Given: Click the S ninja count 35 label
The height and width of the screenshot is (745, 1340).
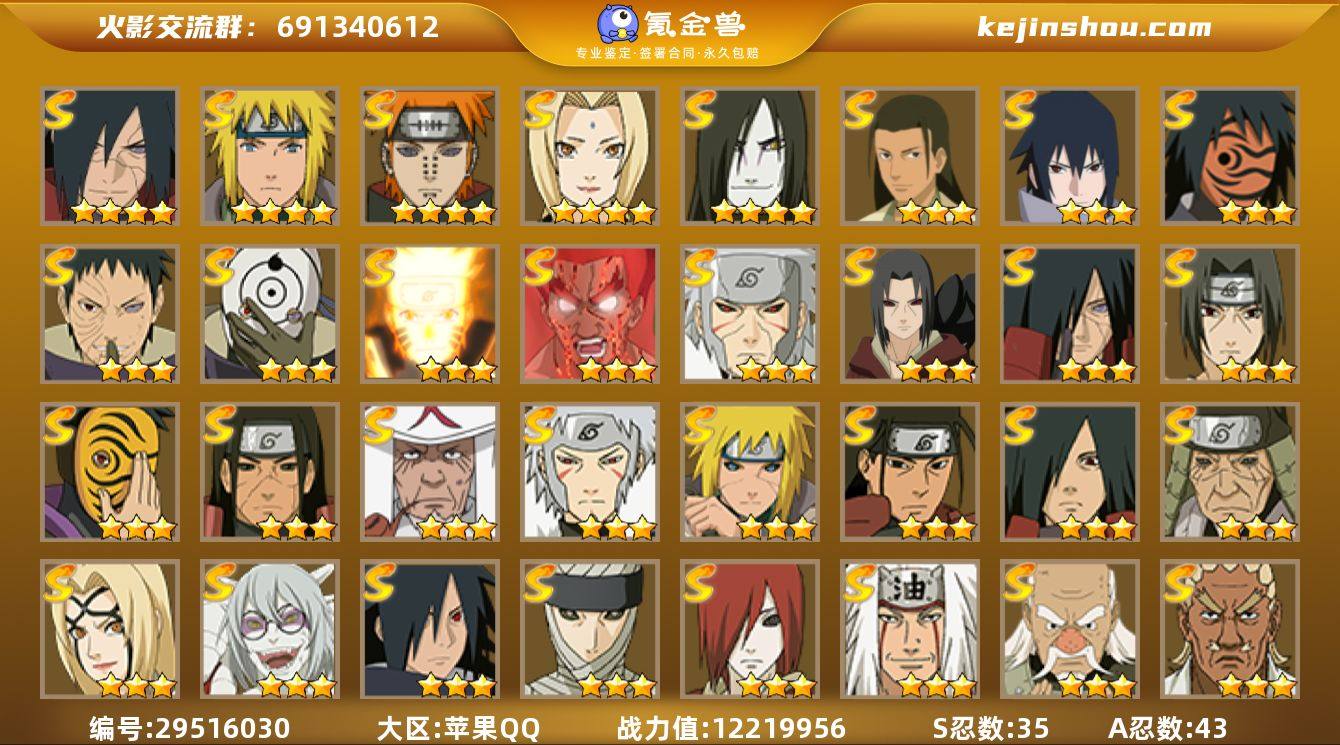Looking at the screenshot, I should [x=990, y=728].
